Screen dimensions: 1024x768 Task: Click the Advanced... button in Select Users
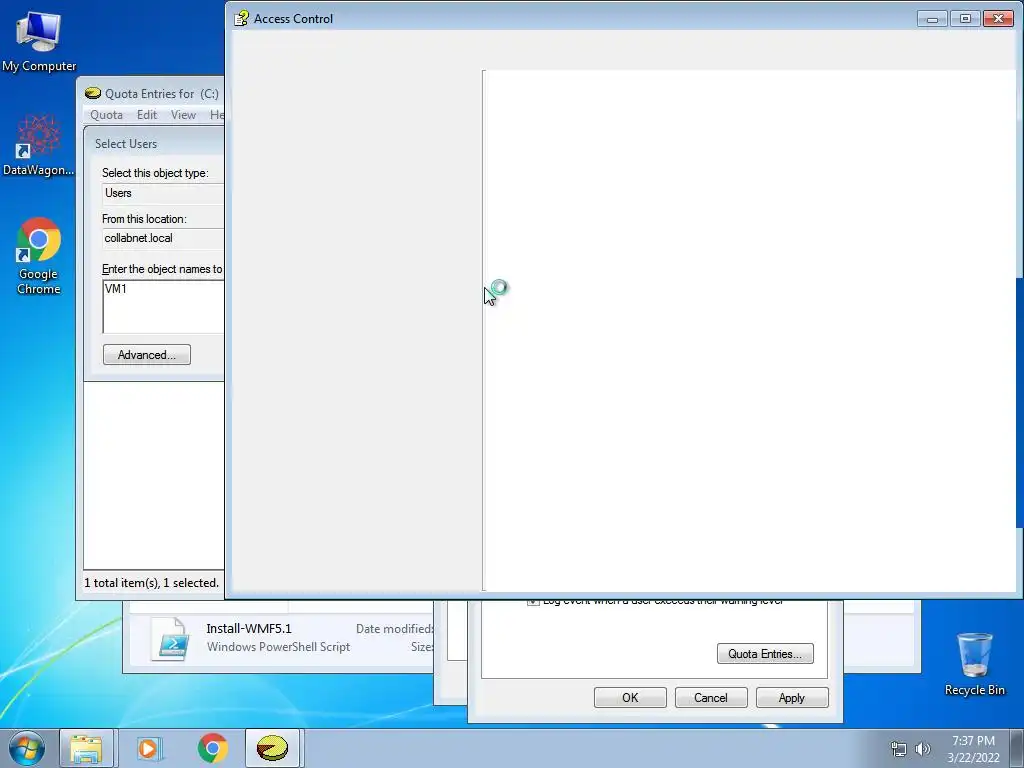[x=147, y=355]
